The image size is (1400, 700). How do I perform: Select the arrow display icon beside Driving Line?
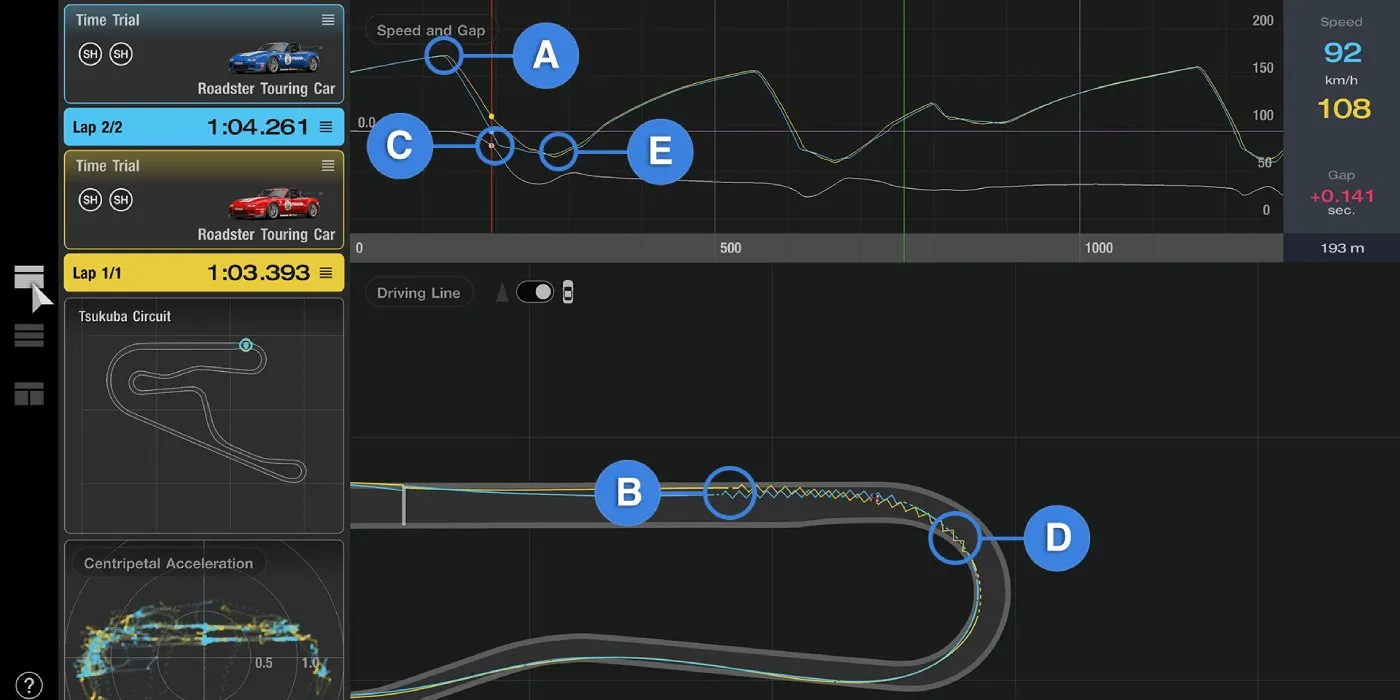(500, 291)
